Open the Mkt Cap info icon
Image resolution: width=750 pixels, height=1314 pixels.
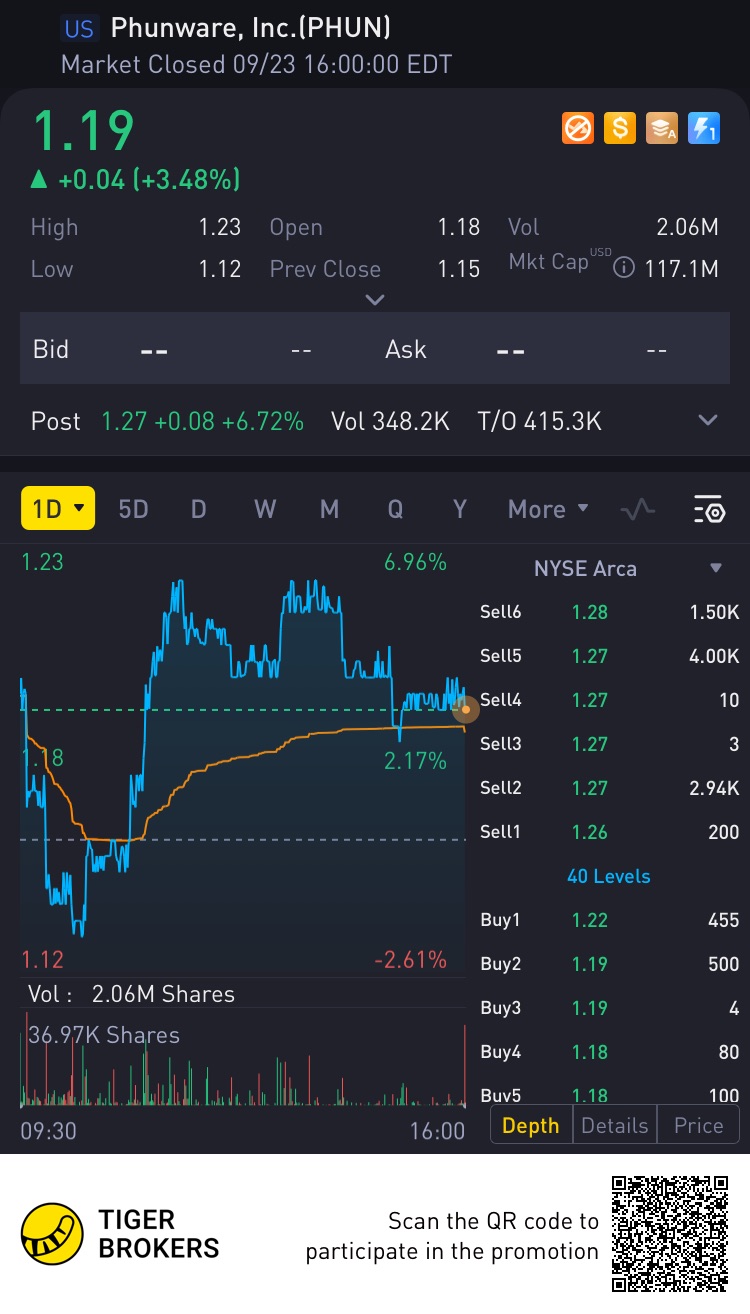coord(624,268)
